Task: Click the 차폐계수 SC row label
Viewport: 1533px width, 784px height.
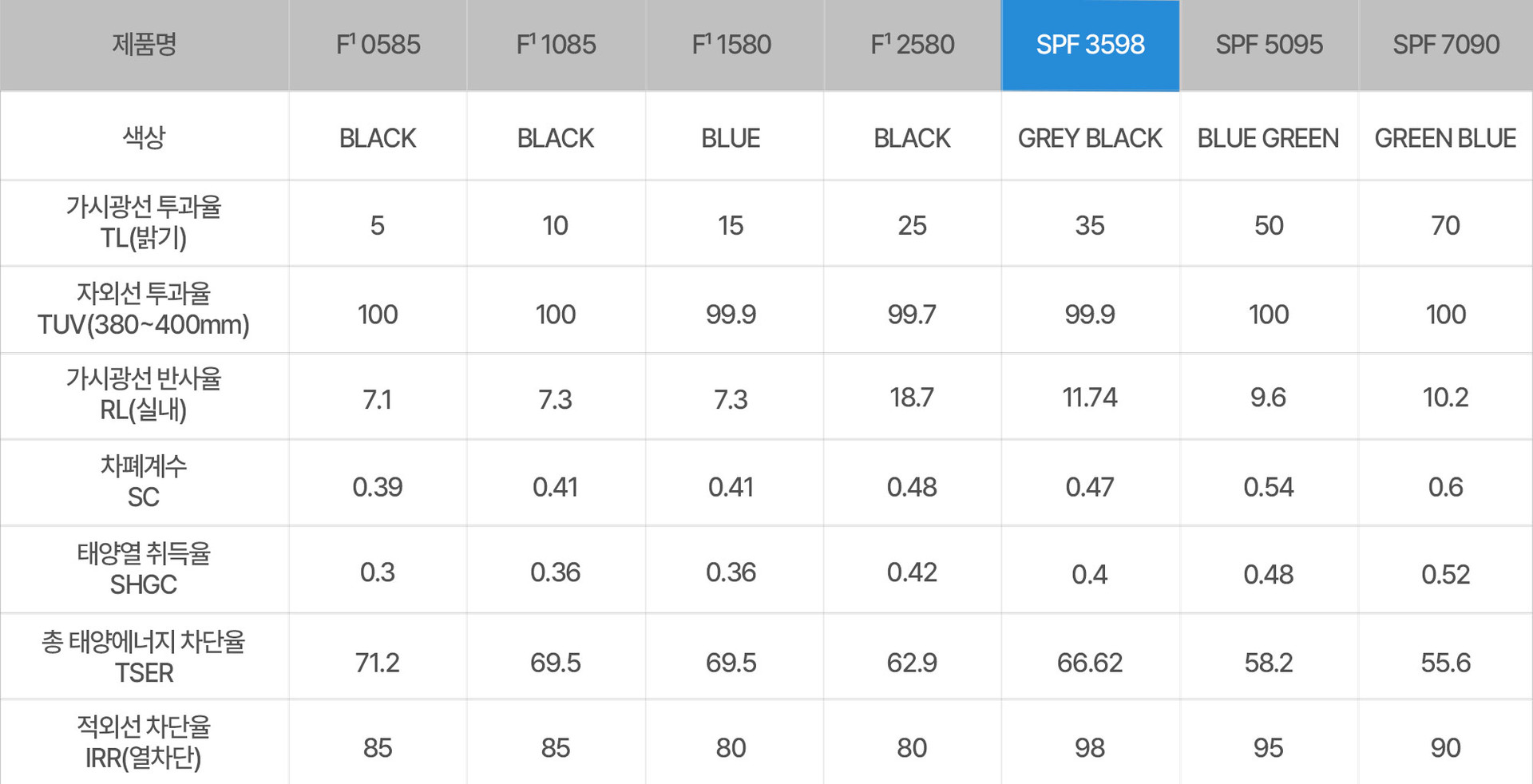Action: [x=144, y=481]
